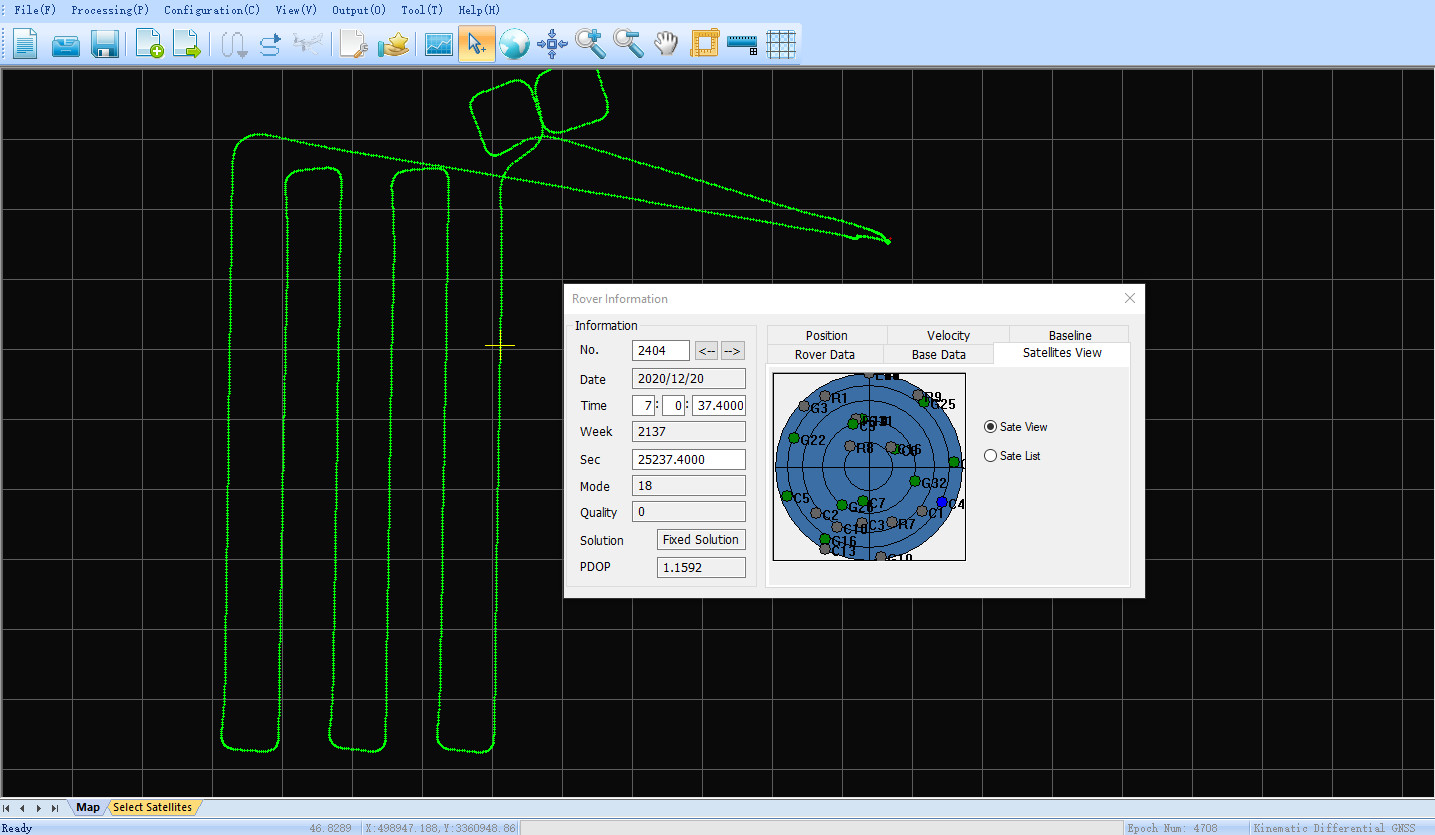This screenshot has width=1435, height=835.
Task: Jump to last tab with navigation arrow
Action: (x=55, y=808)
